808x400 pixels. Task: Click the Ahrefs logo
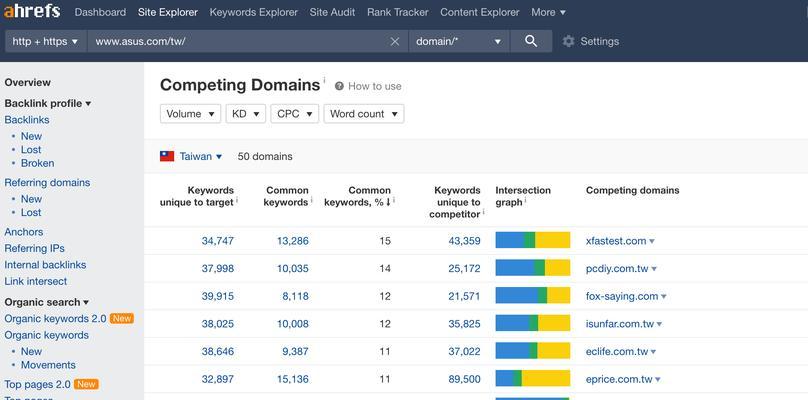[32, 11]
